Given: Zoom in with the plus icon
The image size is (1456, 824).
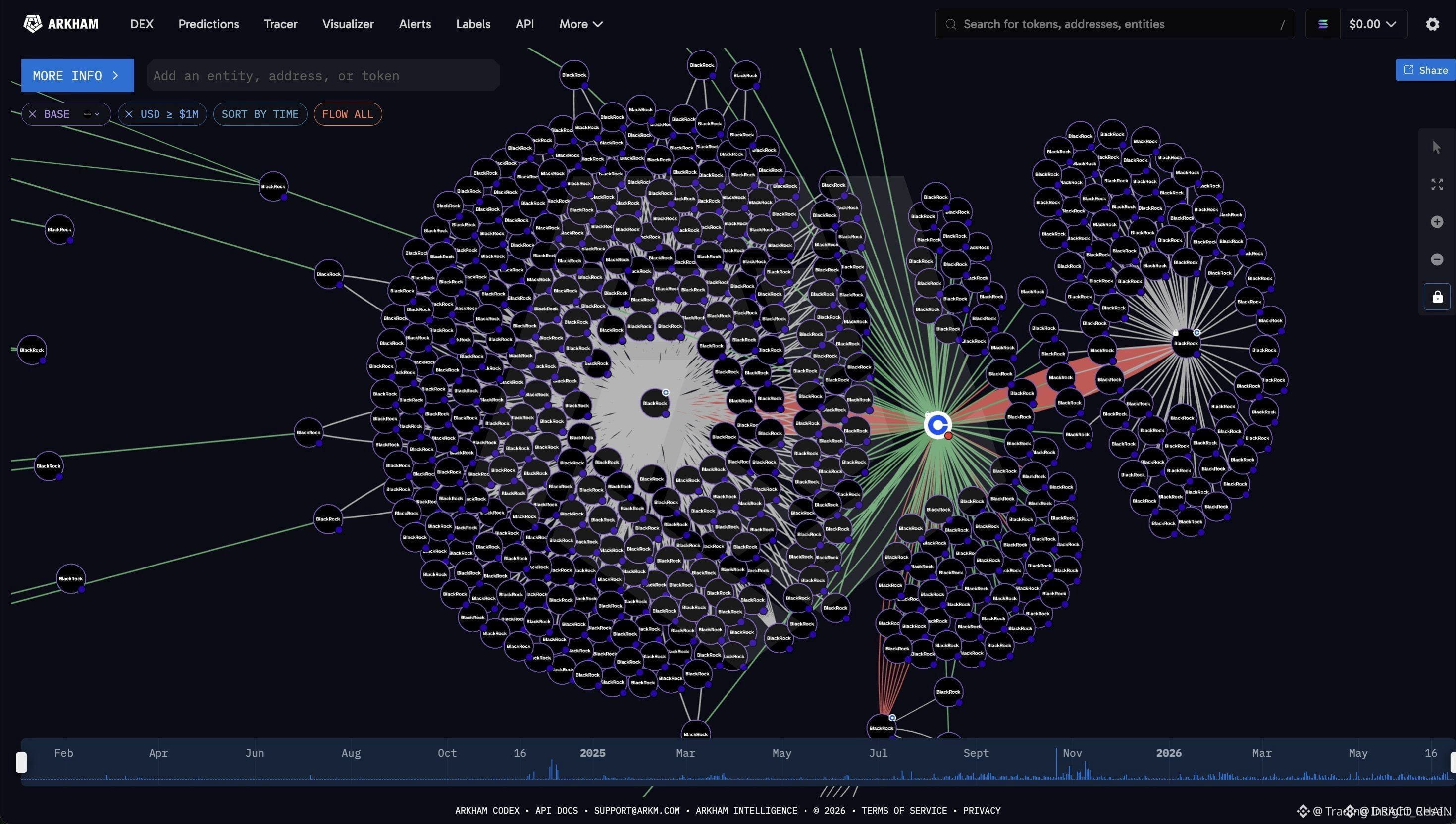Looking at the screenshot, I should point(1437,222).
